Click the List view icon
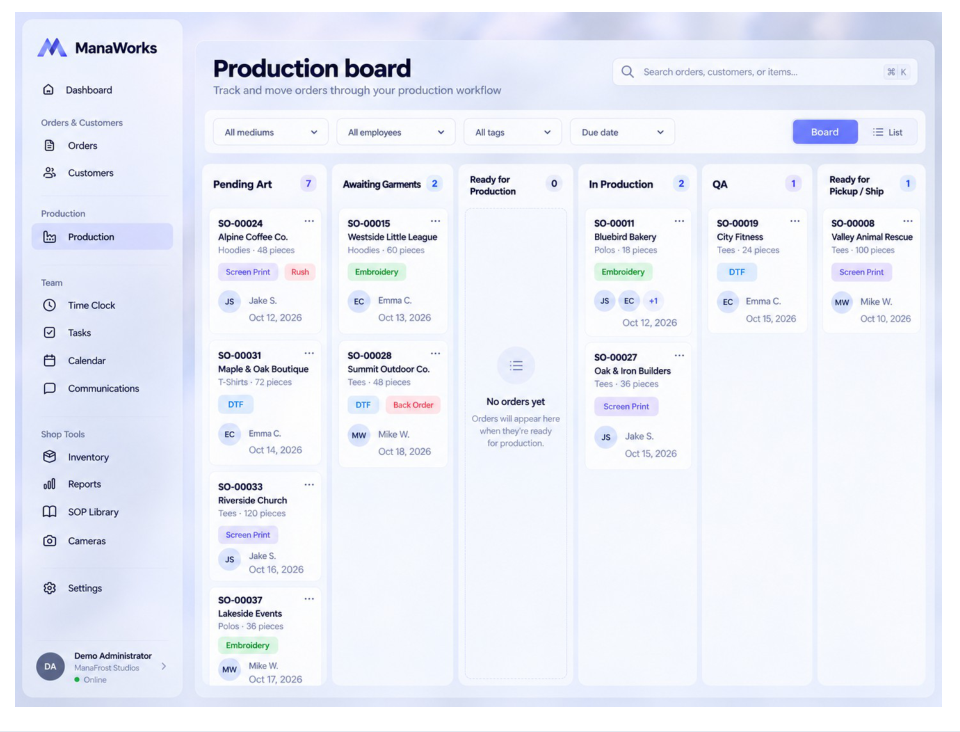 (878, 132)
